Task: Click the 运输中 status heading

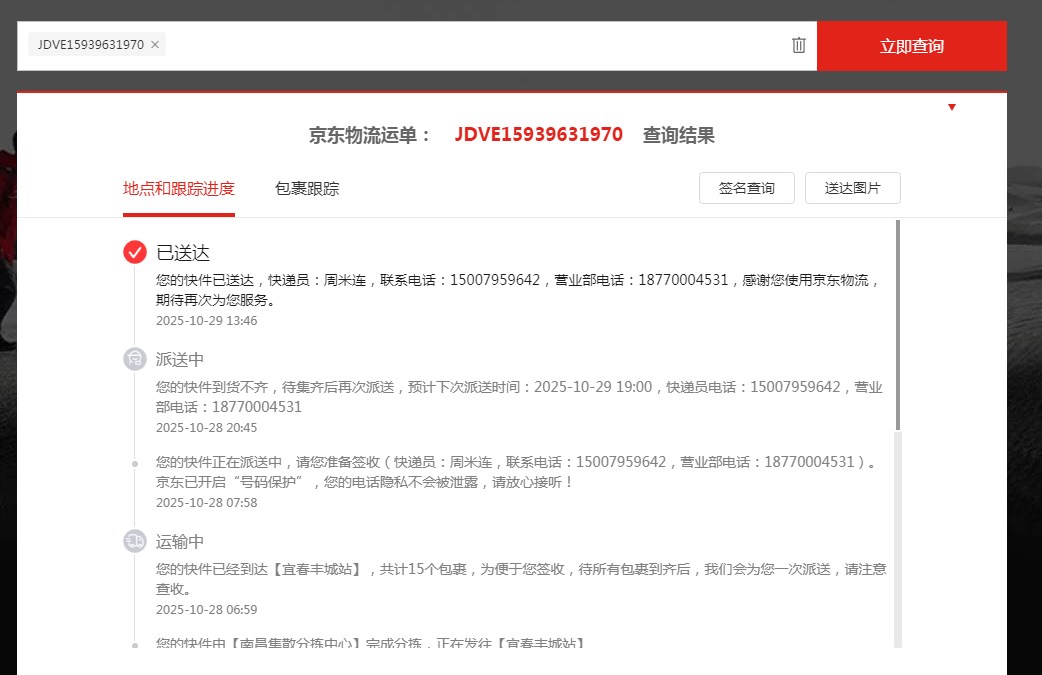Action: click(180, 541)
